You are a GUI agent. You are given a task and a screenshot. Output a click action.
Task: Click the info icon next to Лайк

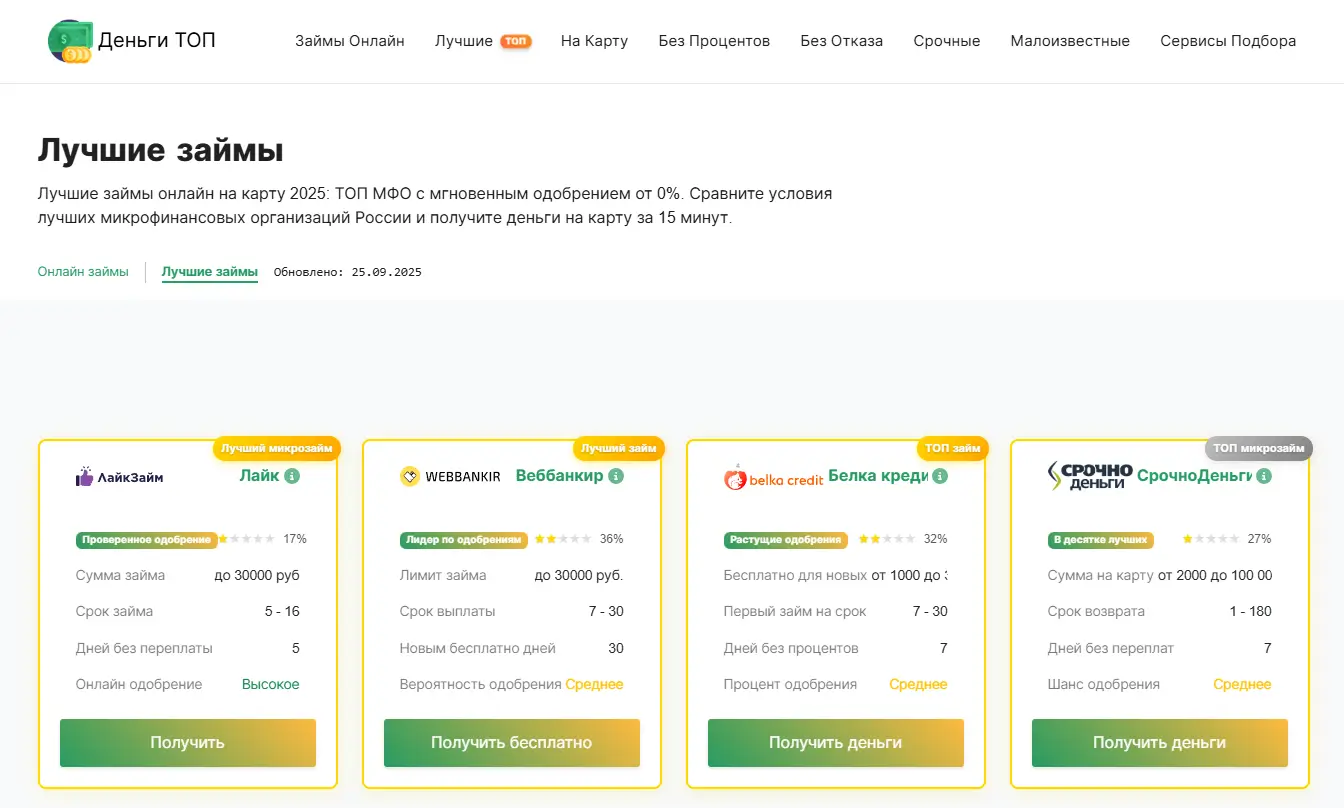292,476
